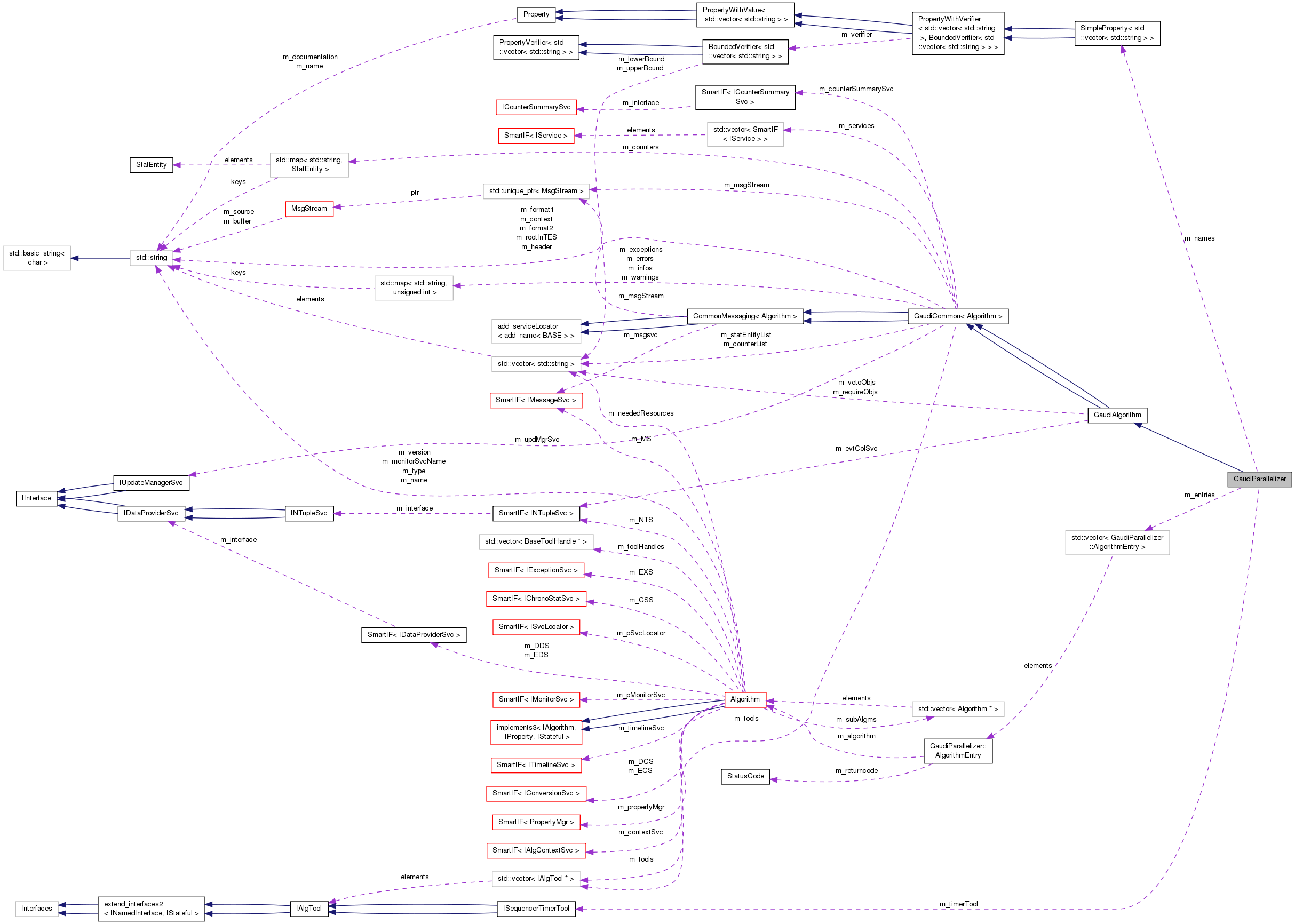Open the MsgStream class node

pos(308,208)
